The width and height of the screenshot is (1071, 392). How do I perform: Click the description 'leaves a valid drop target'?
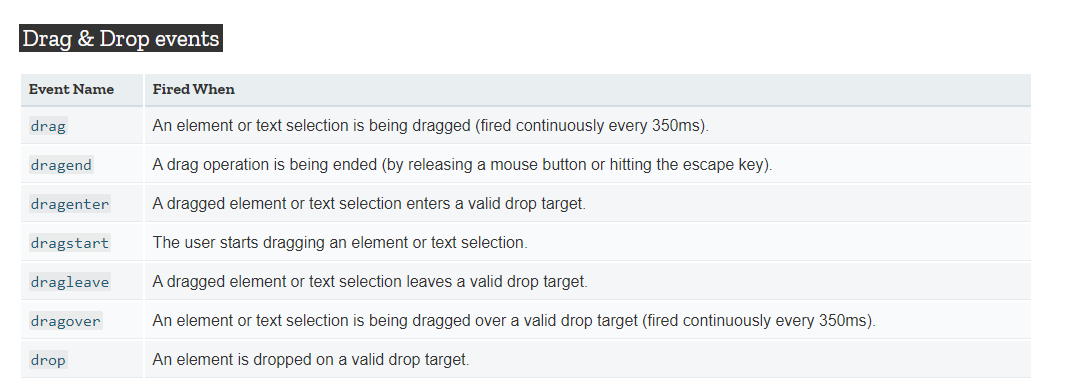(370, 282)
